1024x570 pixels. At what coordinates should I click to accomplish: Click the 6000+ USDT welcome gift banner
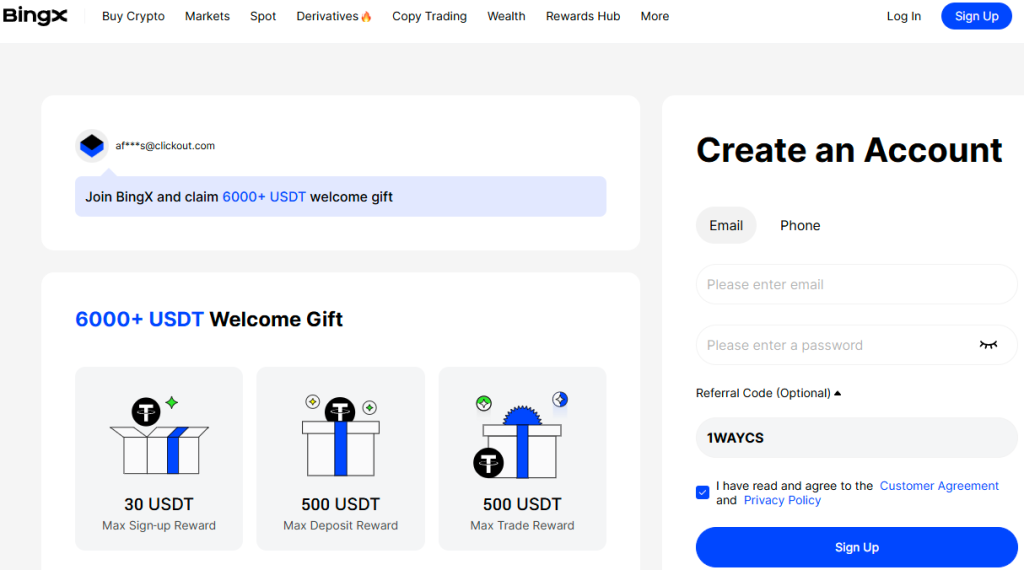(x=340, y=197)
